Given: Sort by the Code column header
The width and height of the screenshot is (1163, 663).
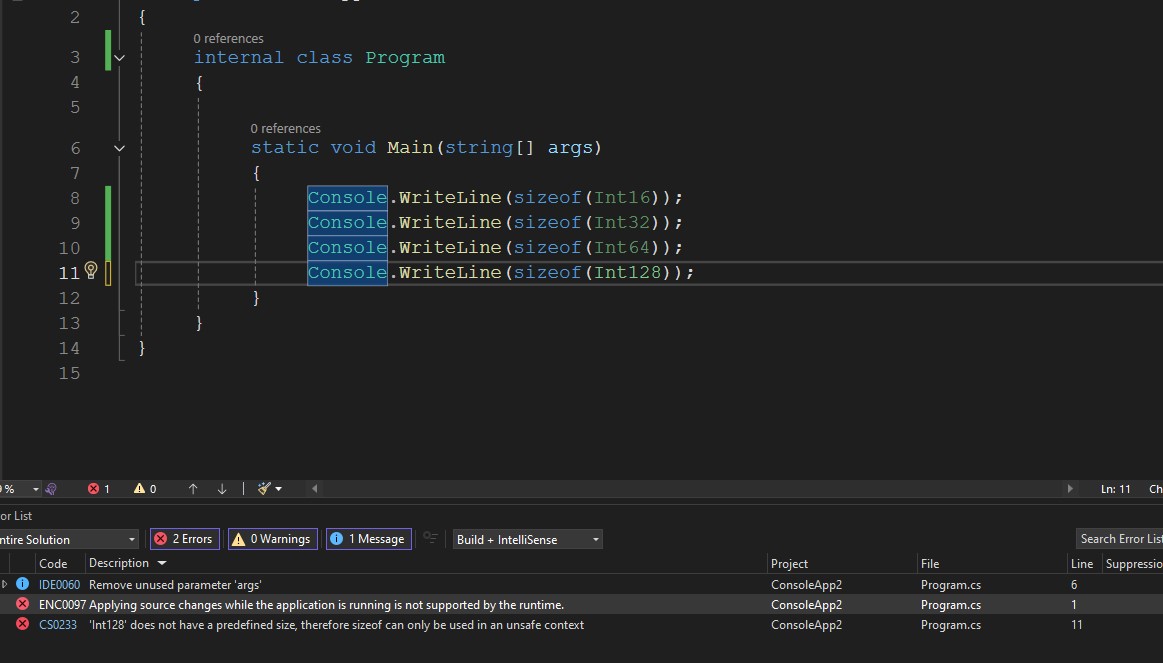Looking at the screenshot, I should [53, 564].
